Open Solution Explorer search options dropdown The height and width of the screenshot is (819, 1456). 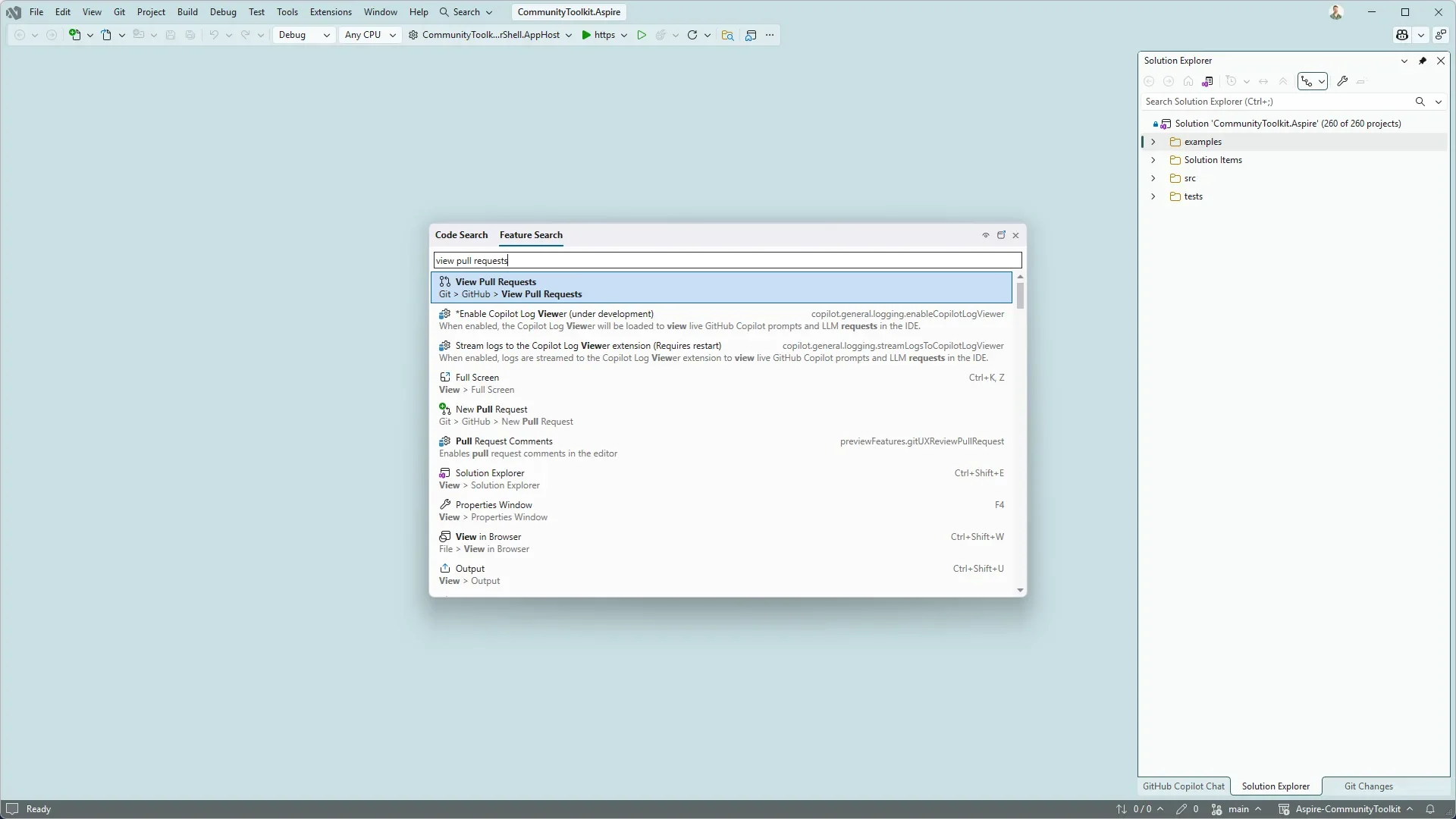[x=1439, y=102]
